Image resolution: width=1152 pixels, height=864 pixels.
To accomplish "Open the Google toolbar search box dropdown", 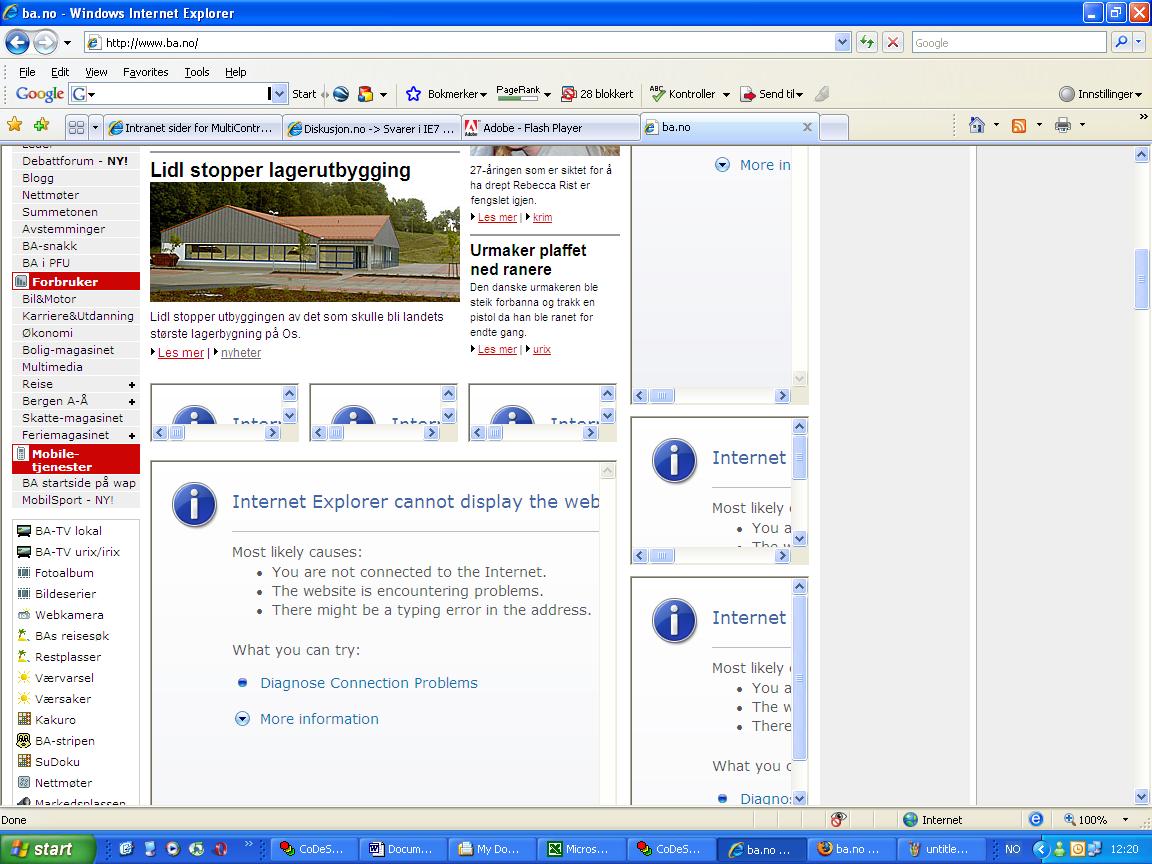I will (x=278, y=94).
